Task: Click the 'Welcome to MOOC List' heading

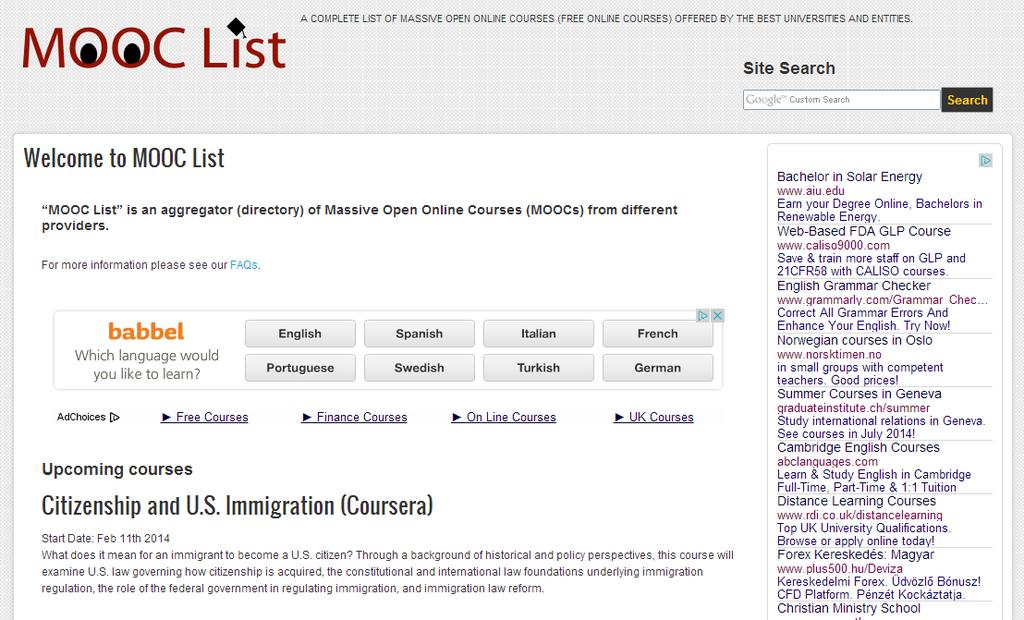Action: 124,158
